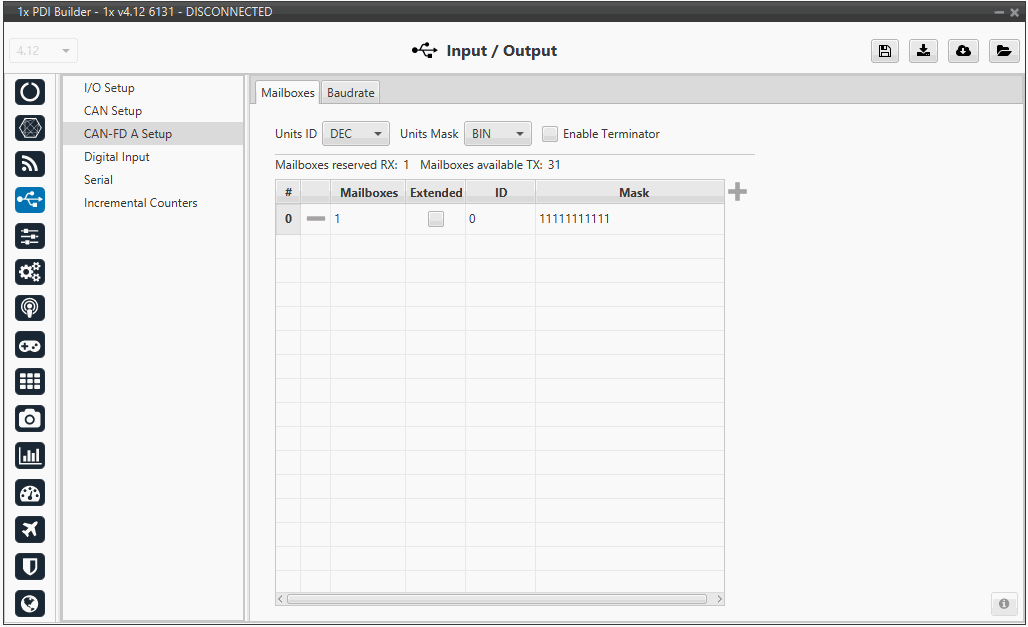
Task: Edit the Mask value 11111111111
Action: point(630,219)
